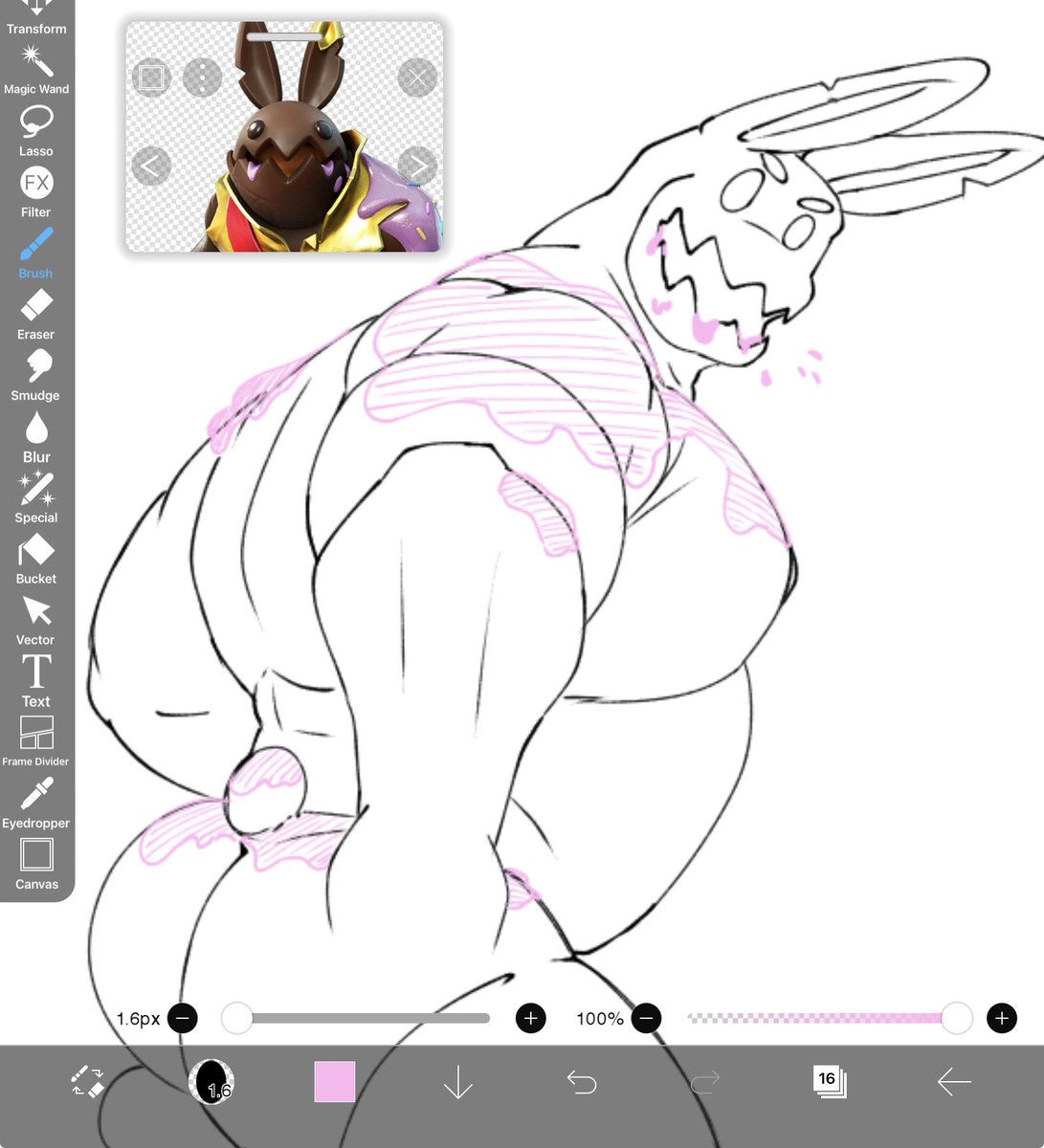Pick the Eyedropper tool
The image size is (1044, 1148).
pyautogui.click(x=36, y=803)
